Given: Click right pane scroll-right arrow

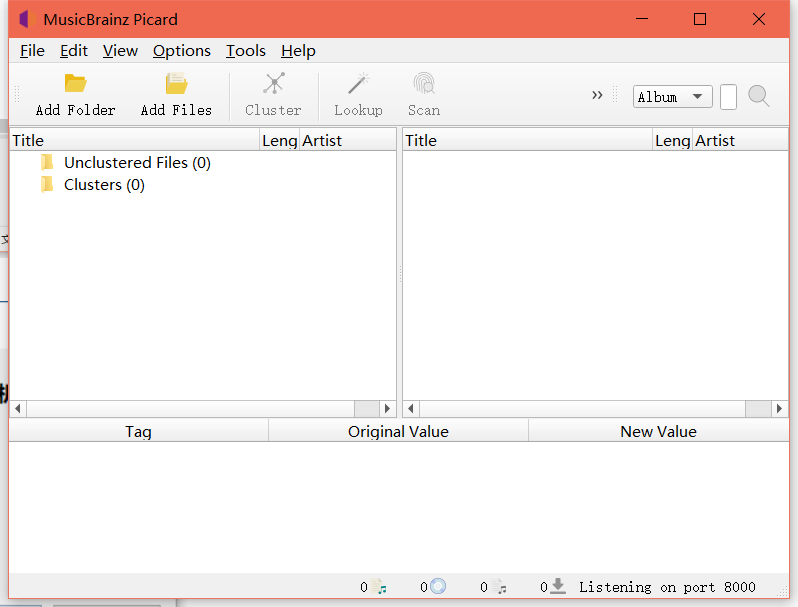Looking at the screenshot, I should pyautogui.click(x=780, y=409).
